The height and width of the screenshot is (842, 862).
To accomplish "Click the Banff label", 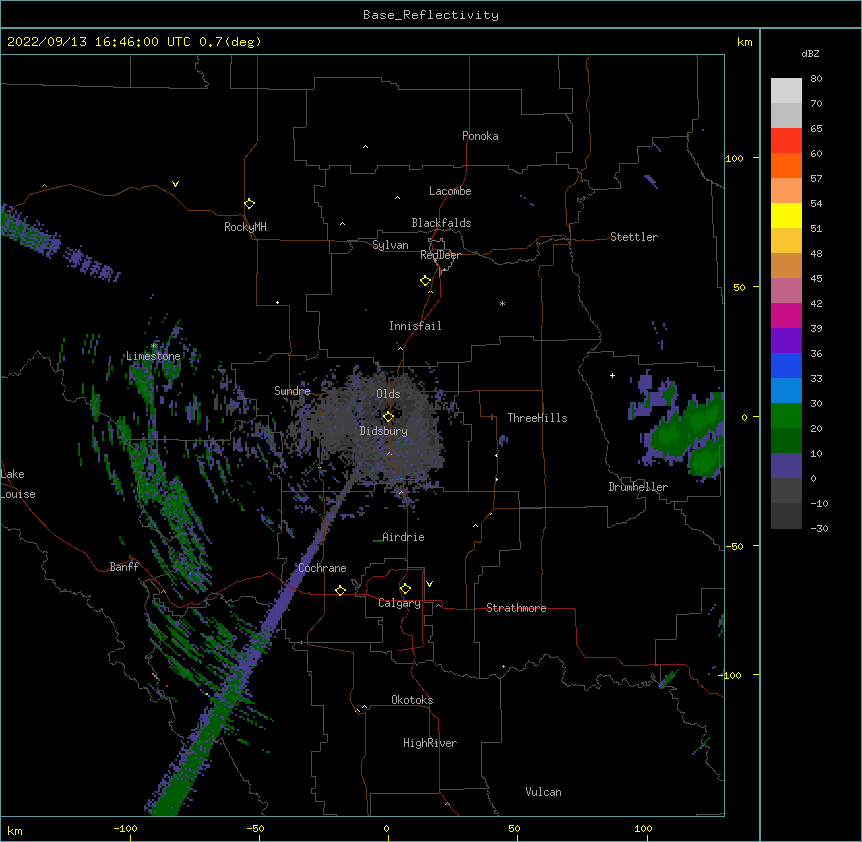I will click(124, 567).
